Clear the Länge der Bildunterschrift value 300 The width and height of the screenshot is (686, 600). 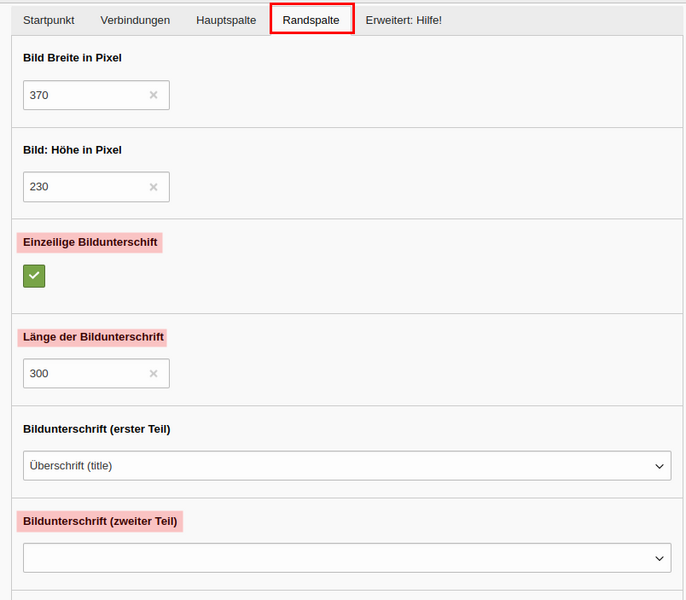tap(154, 373)
